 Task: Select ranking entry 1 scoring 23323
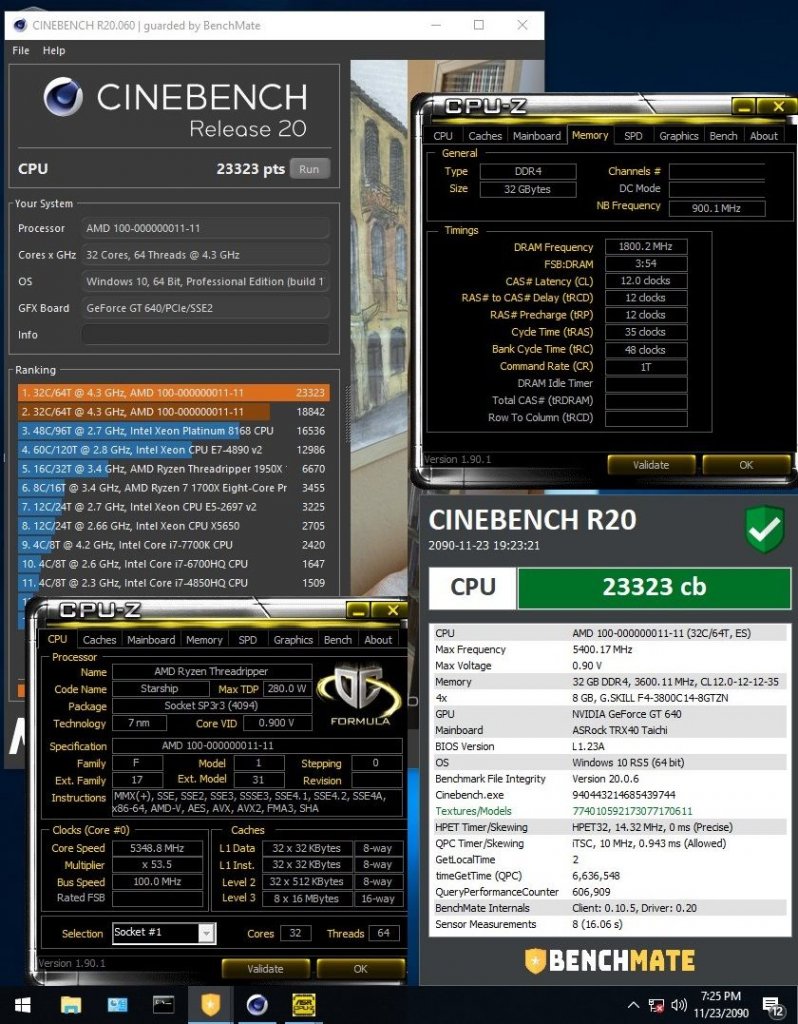point(174,392)
